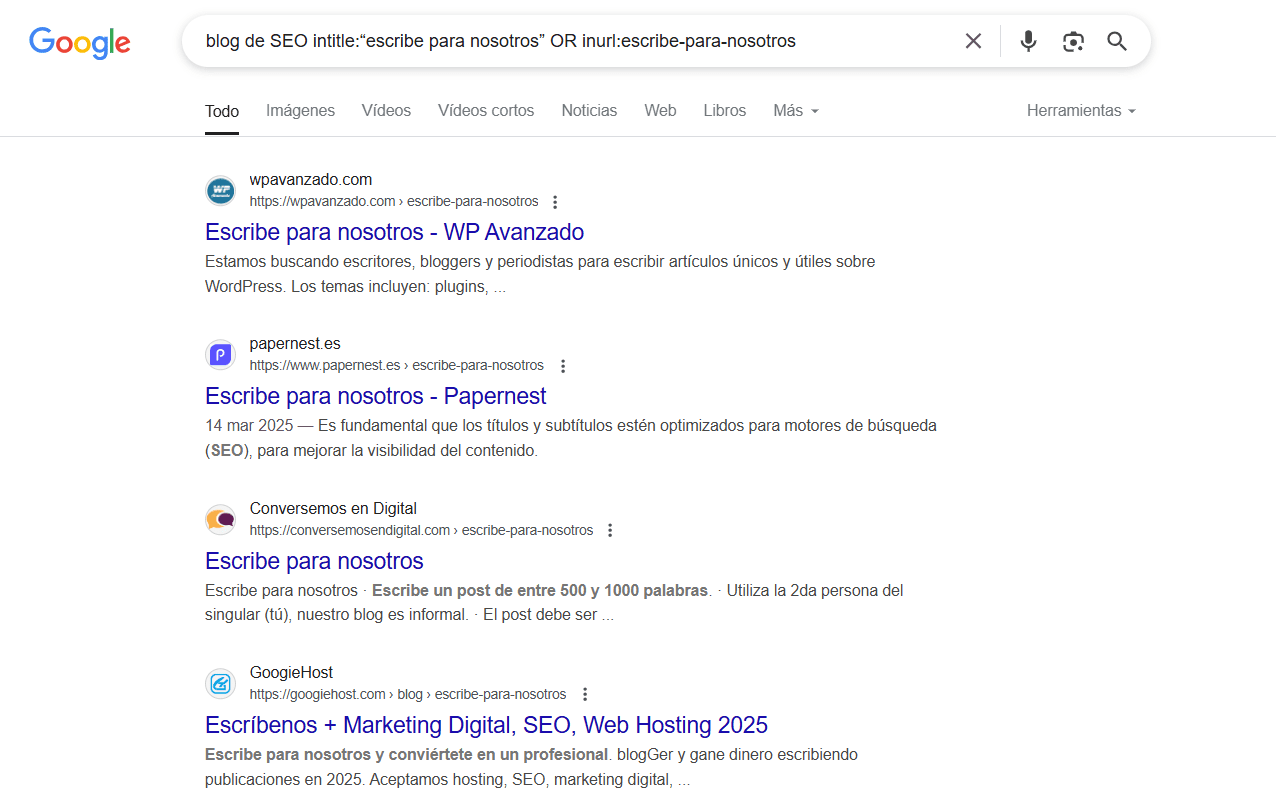Click the https://www.papernest.es breadcrumb URL
This screenshot has width=1276, height=806.
pos(397,365)
